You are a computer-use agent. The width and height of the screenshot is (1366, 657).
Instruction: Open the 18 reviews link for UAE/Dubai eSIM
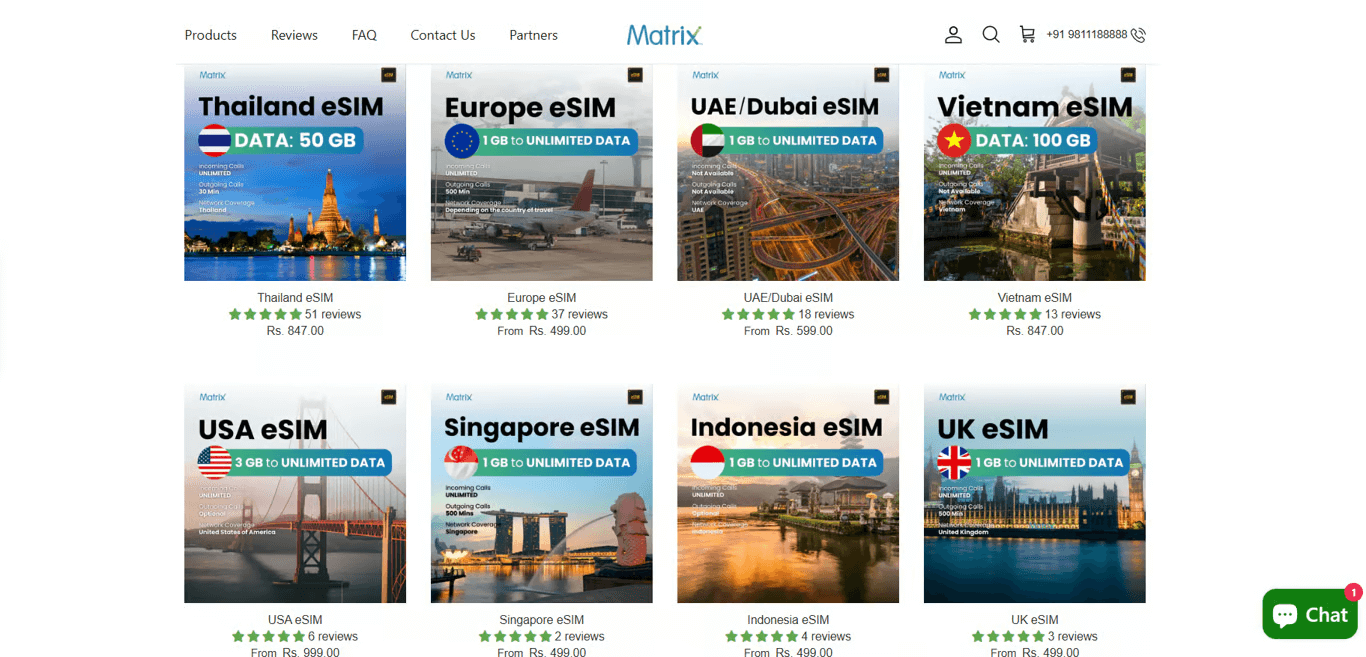828,313
